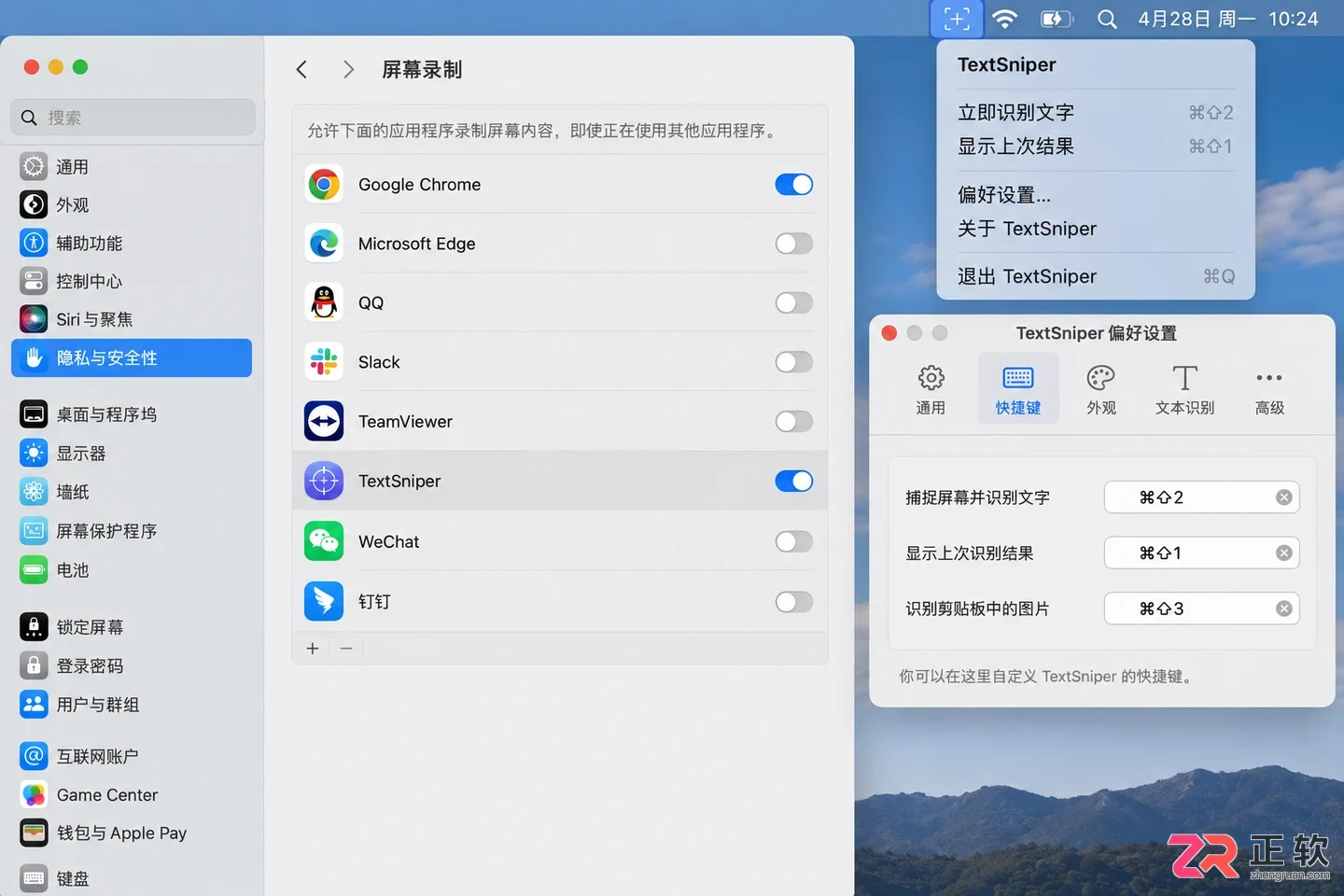Turn off TextSniper screen recording toggle
1344x896 pixels.
794,482
